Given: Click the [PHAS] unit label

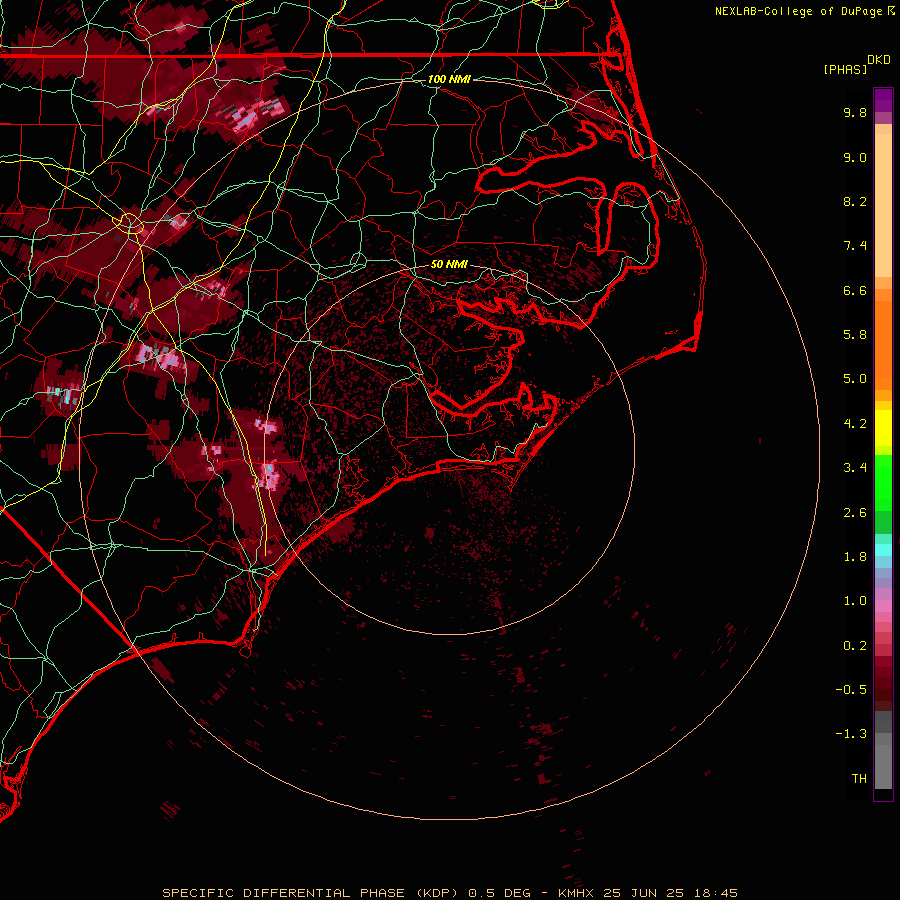Looking at the screenshot, I should pyautogui.click(x=845, y=70).
